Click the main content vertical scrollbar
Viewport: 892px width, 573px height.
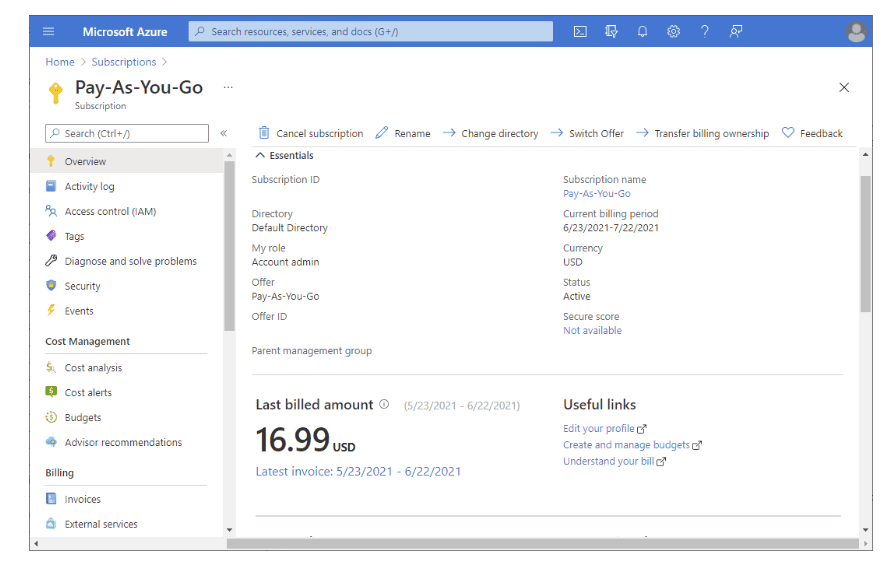[865, 244]
